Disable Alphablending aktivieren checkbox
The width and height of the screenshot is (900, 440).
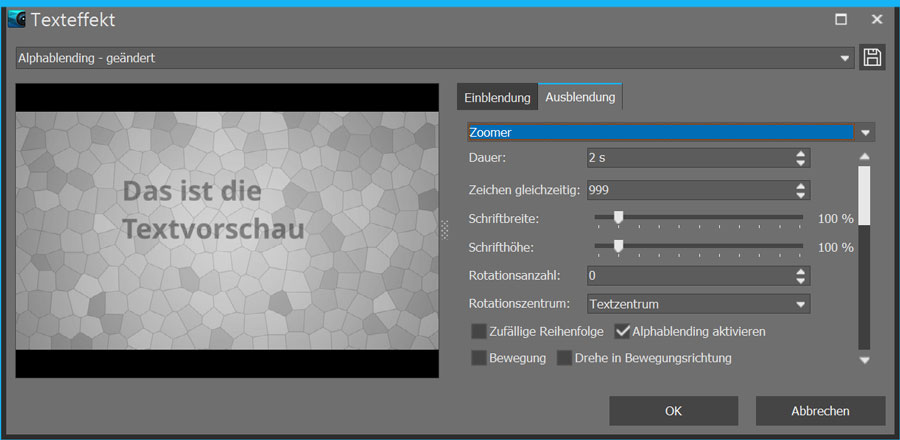[x=623, y=331]
